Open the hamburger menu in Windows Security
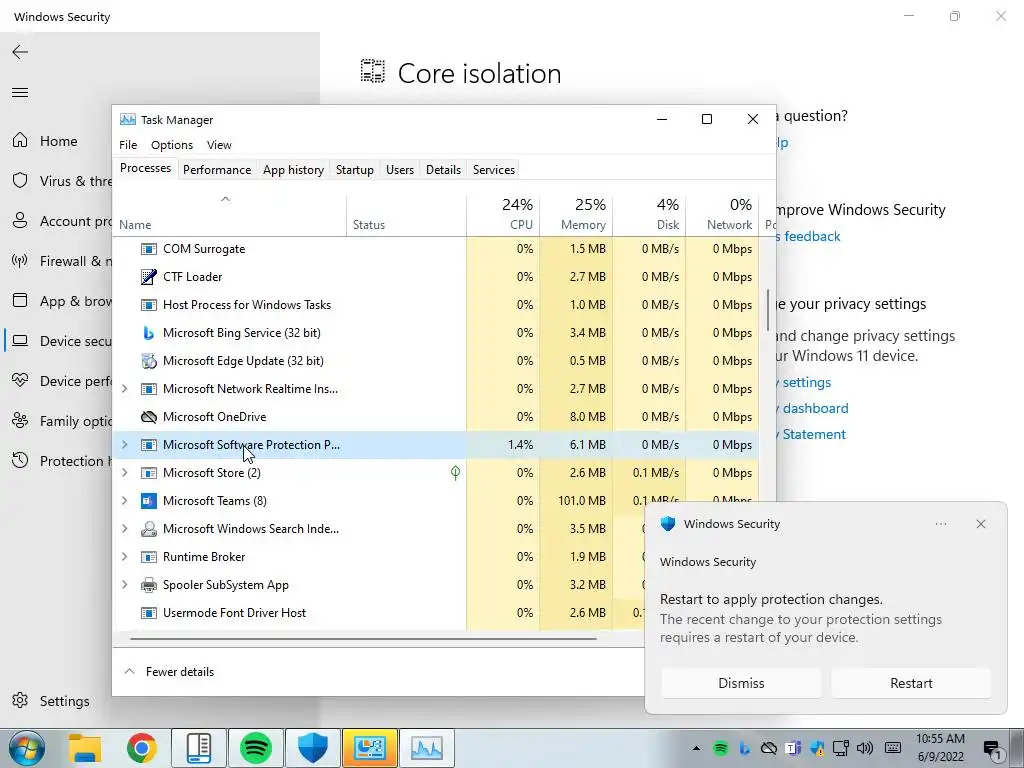 (20, 92)
